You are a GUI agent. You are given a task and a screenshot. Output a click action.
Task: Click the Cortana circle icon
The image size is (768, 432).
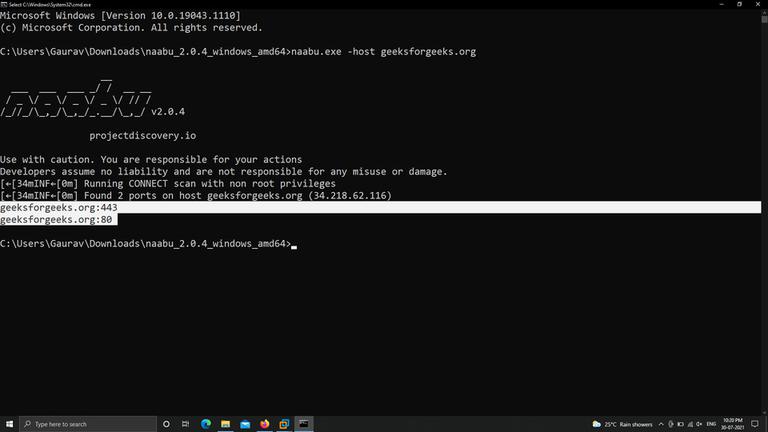(x=166, y=424)
